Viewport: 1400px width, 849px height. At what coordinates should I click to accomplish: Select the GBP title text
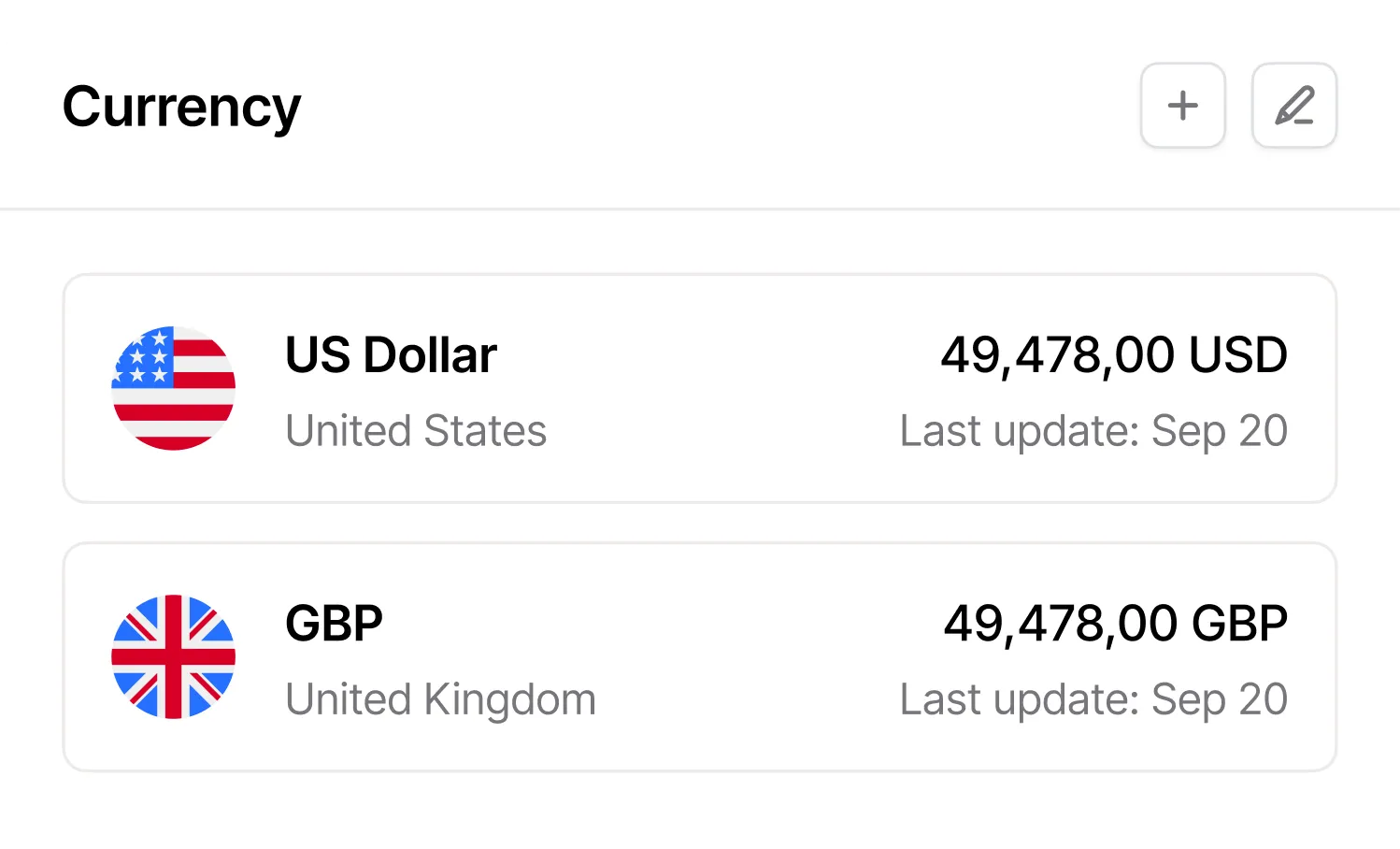pos(334,624)
